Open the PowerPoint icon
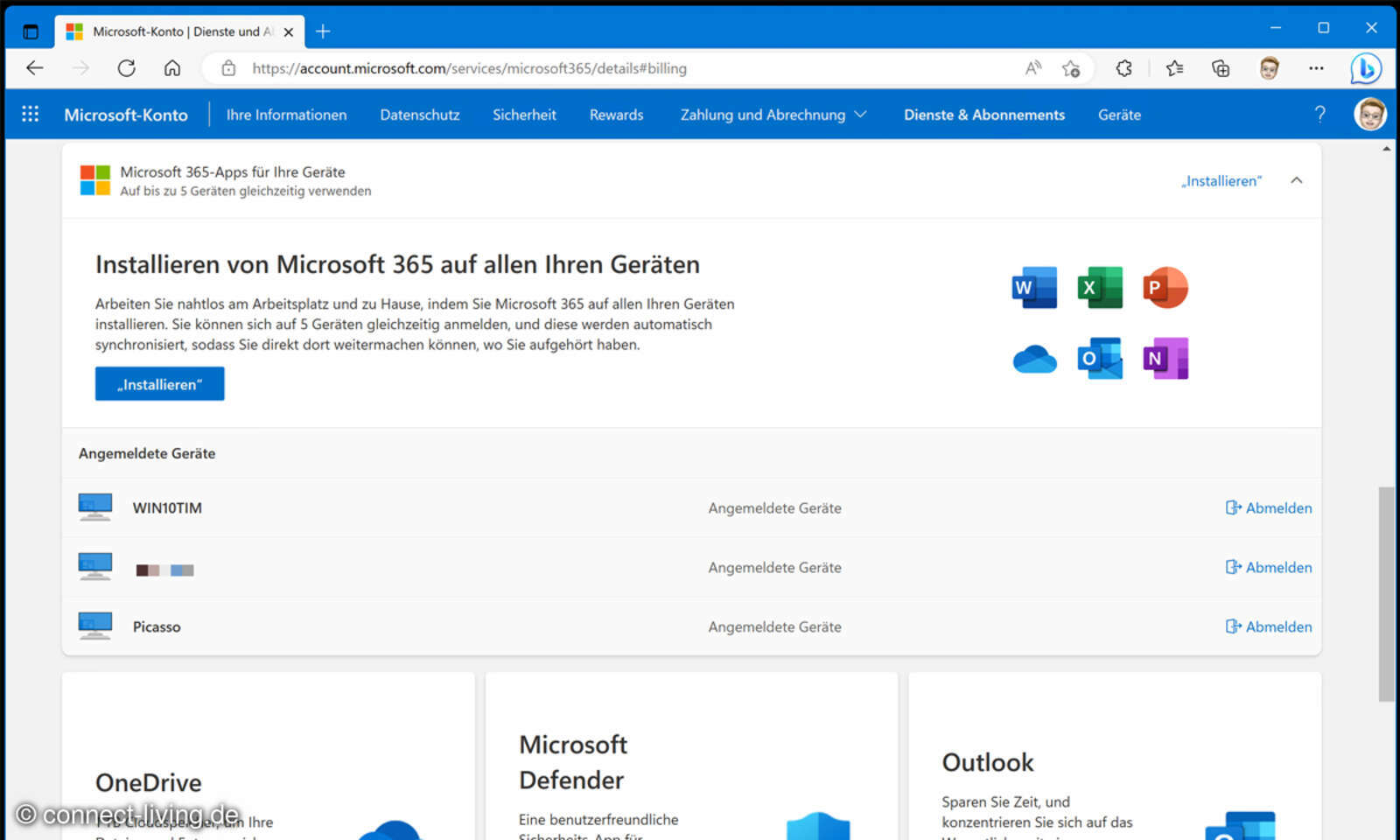Viewport: 1400px width, 840px height. 1165,287
